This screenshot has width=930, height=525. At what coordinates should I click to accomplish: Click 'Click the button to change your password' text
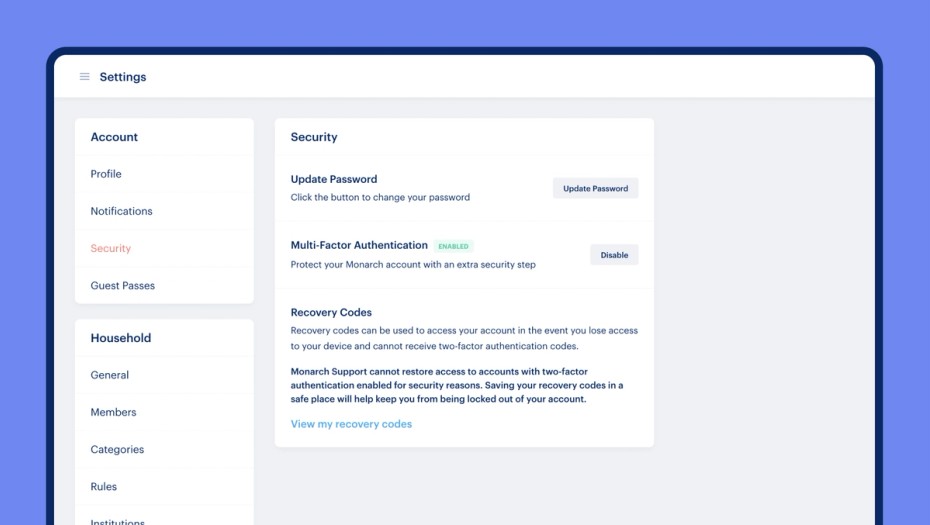[380, 198]
